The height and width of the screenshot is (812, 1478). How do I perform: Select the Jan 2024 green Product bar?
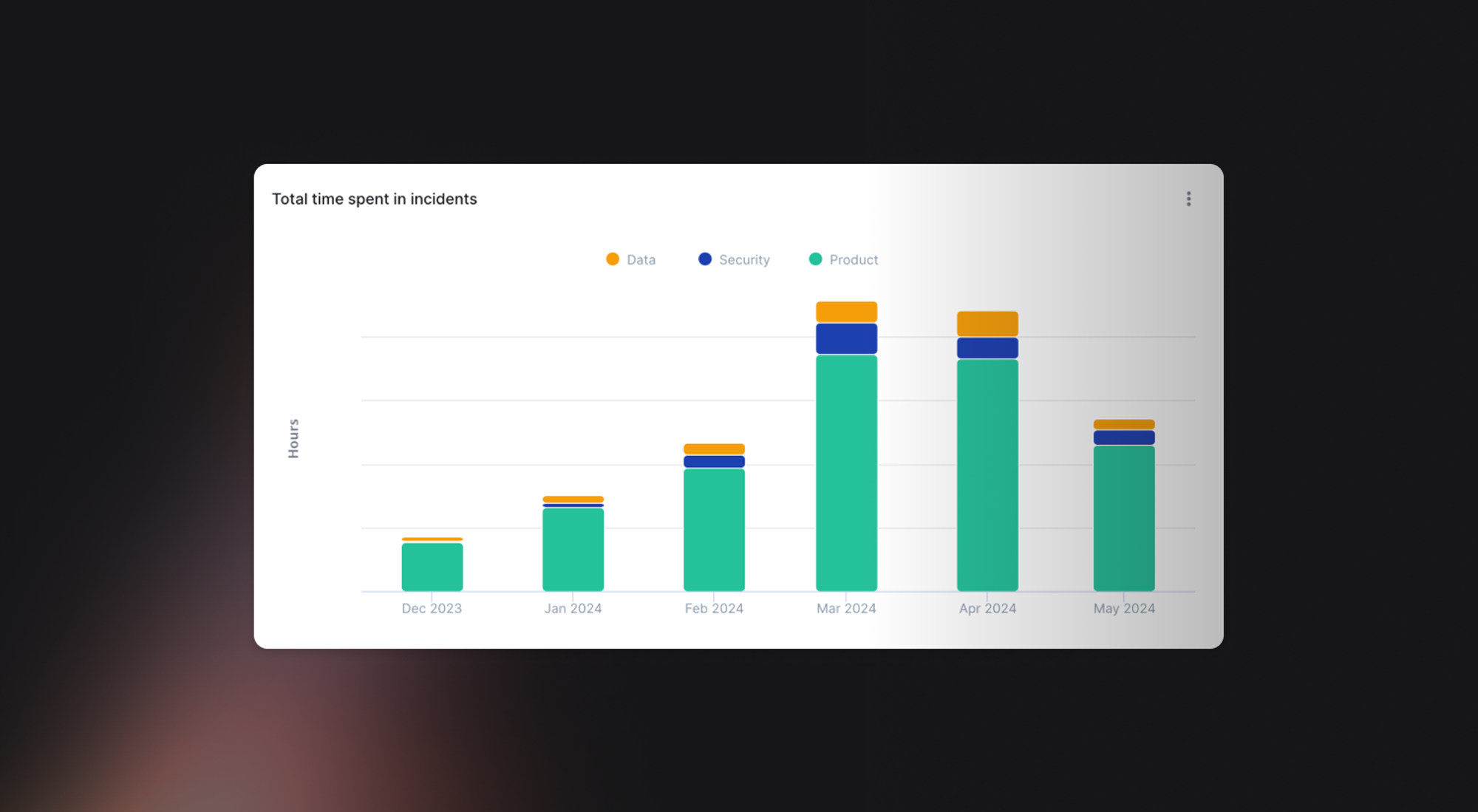coord(573,549)
